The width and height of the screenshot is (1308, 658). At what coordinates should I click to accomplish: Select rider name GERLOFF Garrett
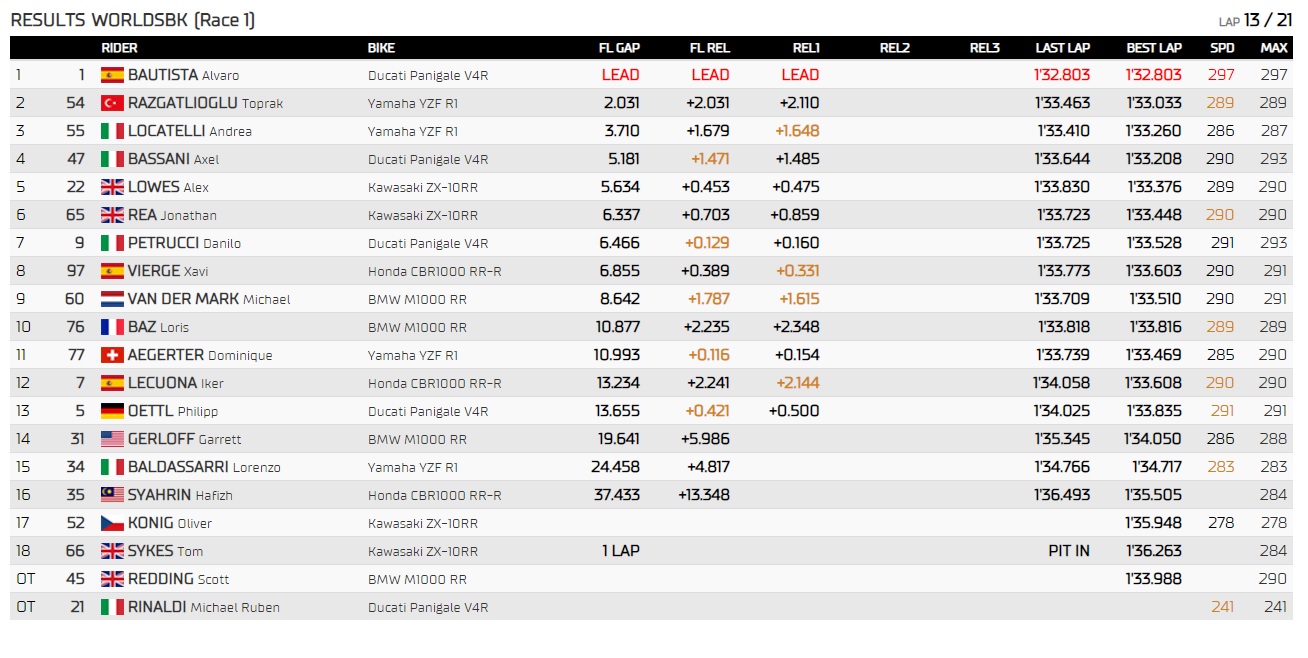pyautogui.click(x=185, y=439)
